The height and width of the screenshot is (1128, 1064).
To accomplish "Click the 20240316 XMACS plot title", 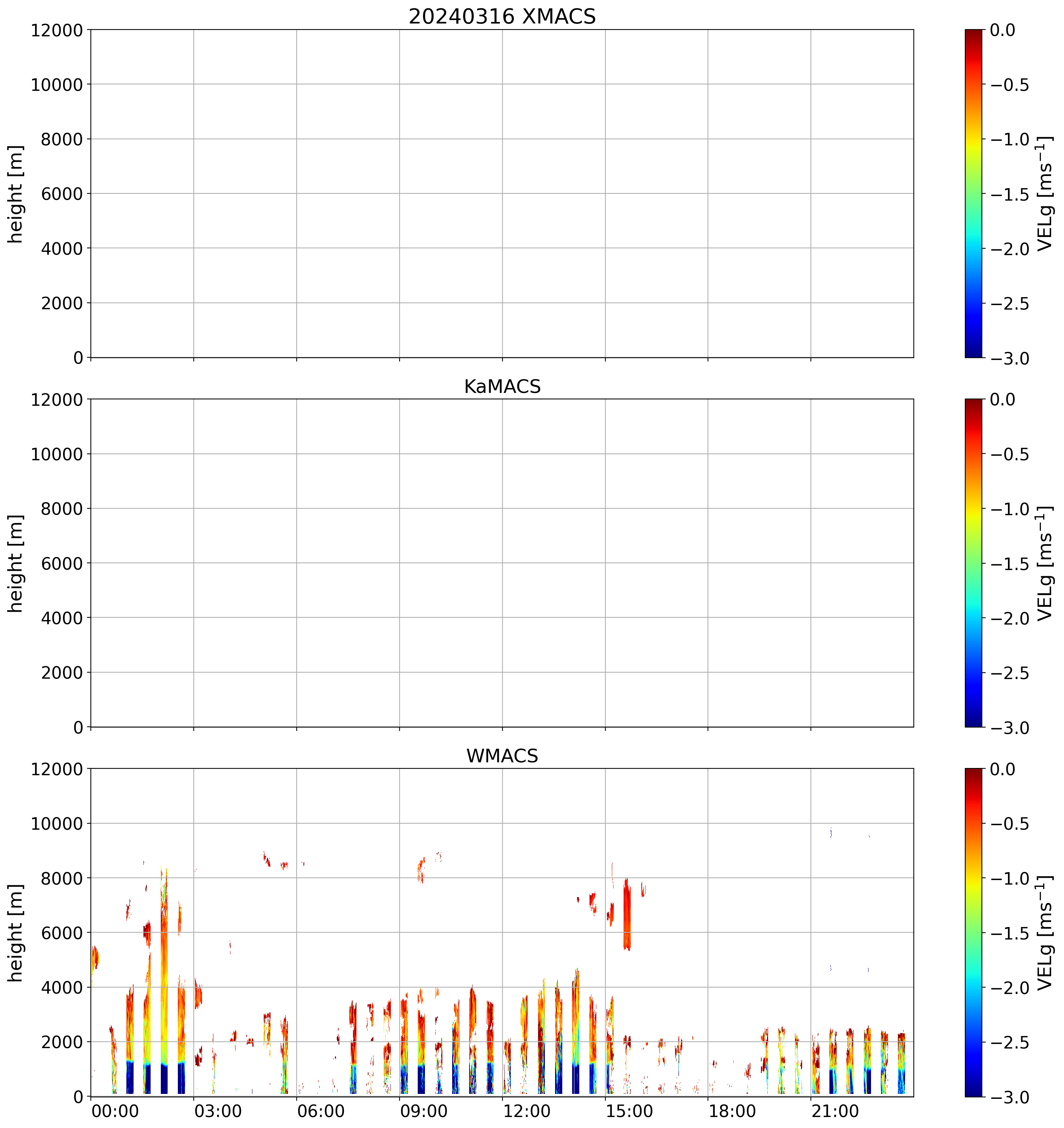I will tap(502, 16).
